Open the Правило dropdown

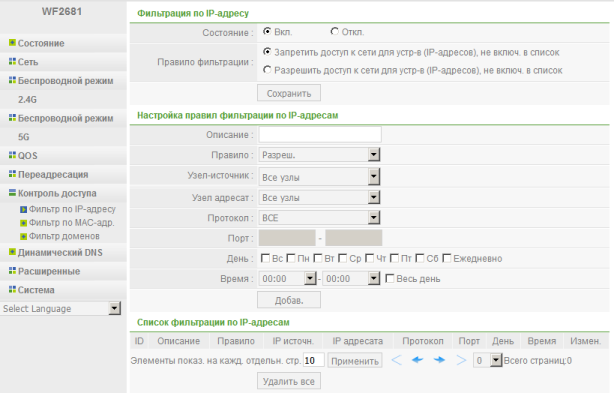[319, 155]
